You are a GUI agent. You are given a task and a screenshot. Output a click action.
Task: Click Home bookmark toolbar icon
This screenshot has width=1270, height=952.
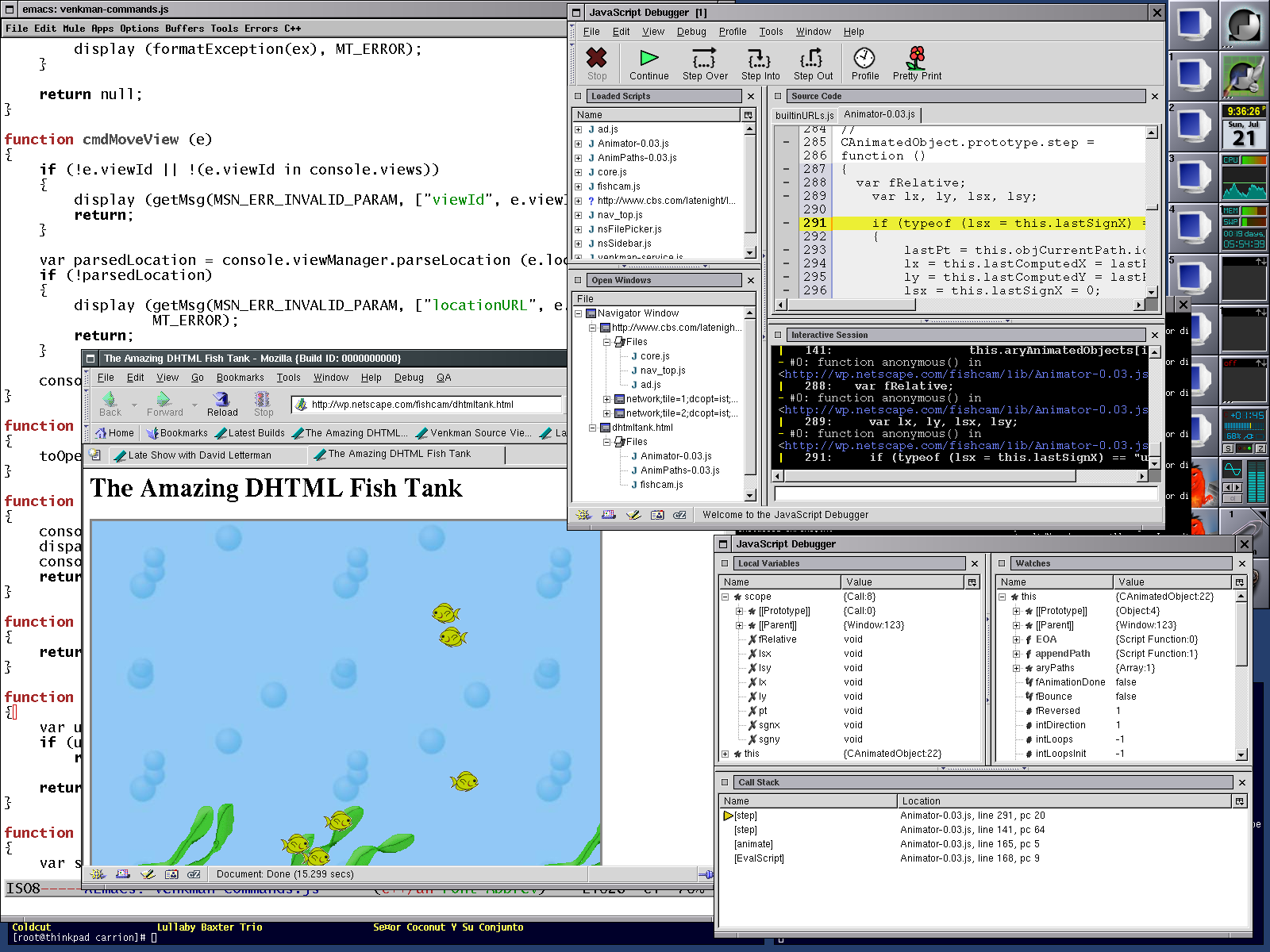101,433
